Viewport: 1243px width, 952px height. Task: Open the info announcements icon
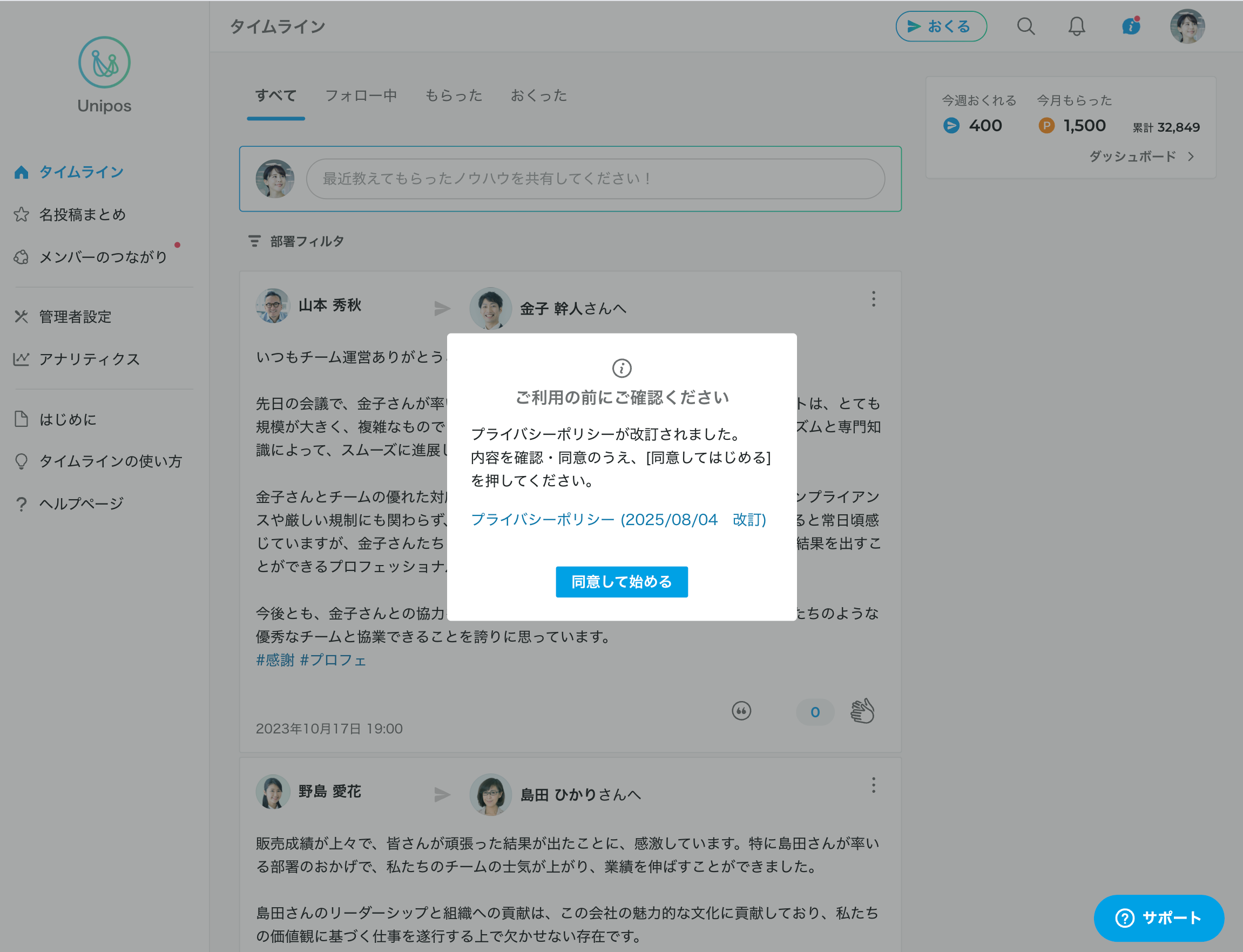[x=1131, y=26]
